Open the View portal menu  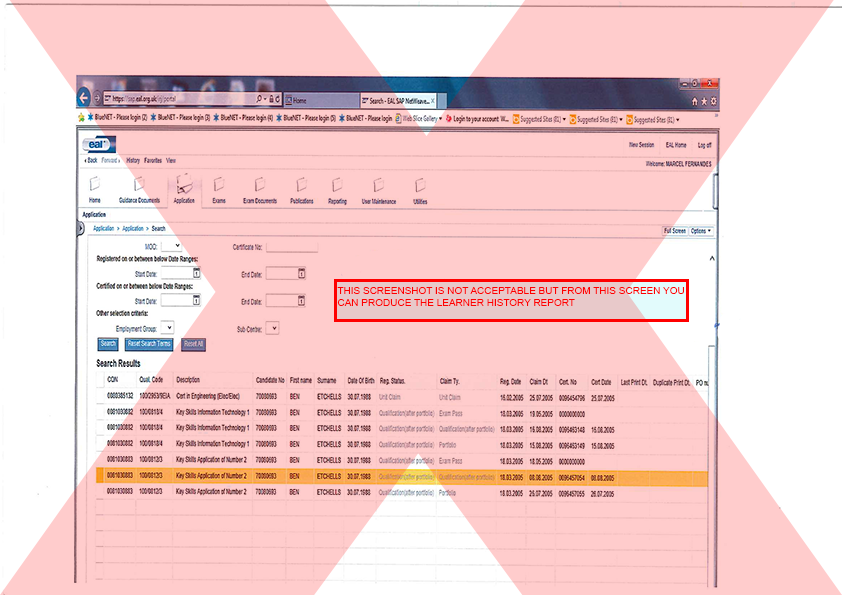171,160
